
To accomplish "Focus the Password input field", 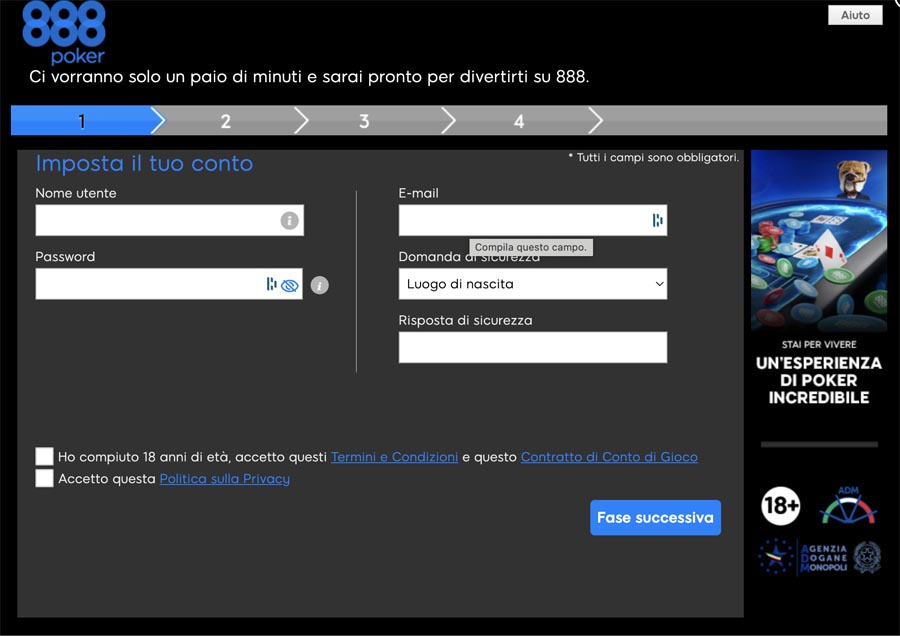I will 169,284.
